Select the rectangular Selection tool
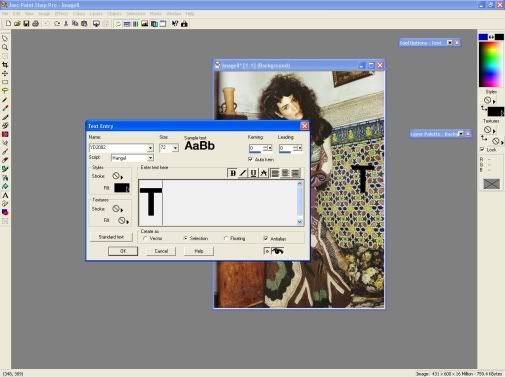The width and height of the screenshot is (505, 377). coord(5,82)
